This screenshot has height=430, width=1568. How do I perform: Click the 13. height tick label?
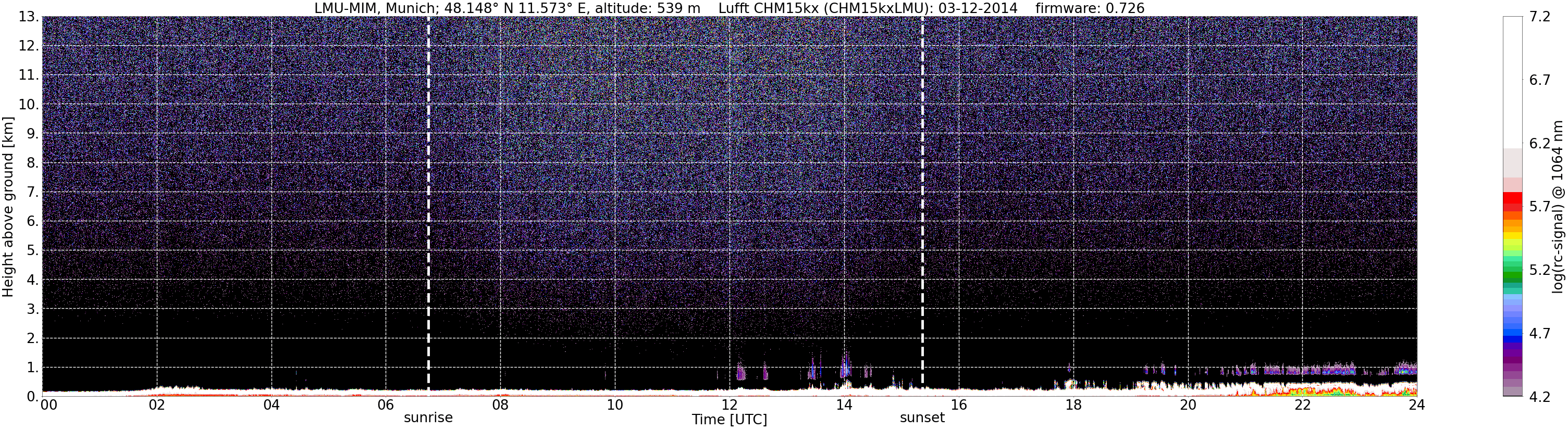(x=29, y=17)
